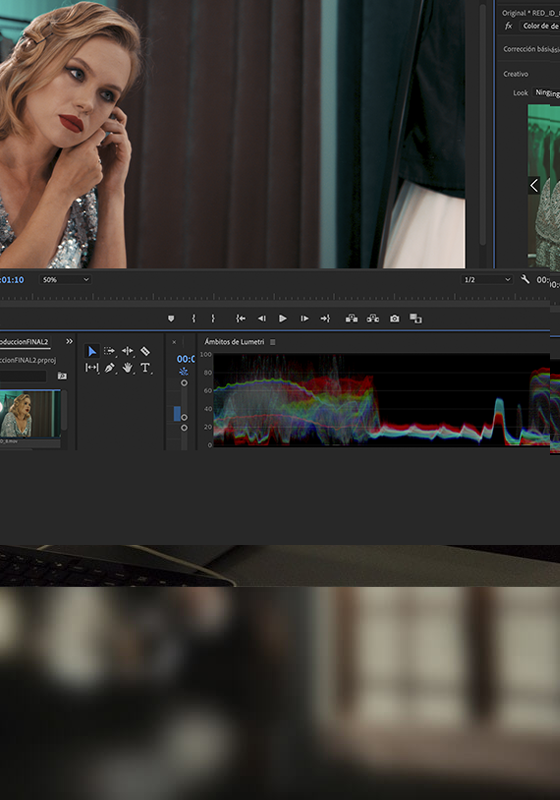Open the 50% zoom level dropdown
This screenshot has width=560, height=800.
pos(66,280)
